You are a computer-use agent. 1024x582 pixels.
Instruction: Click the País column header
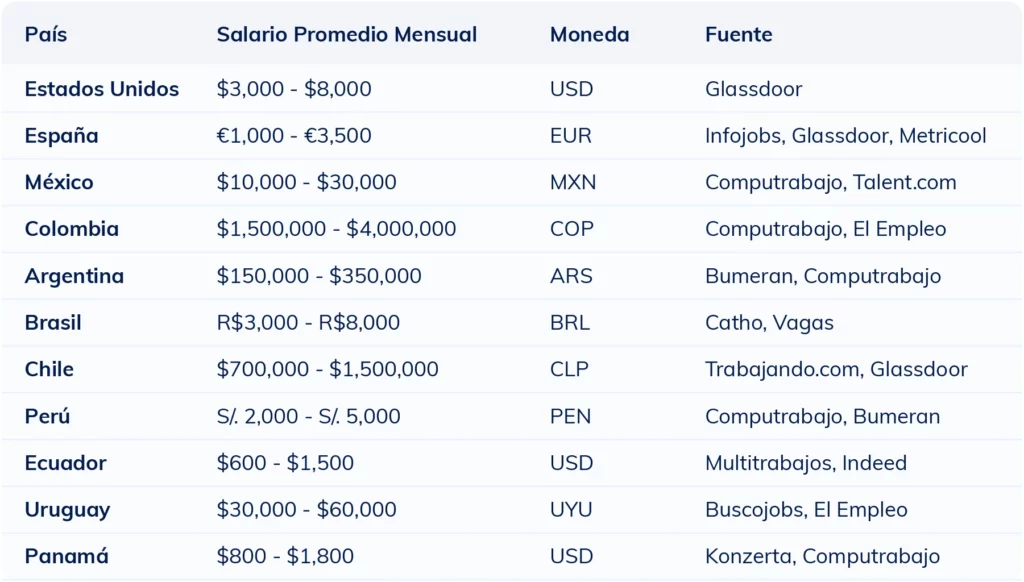point(46,35)
